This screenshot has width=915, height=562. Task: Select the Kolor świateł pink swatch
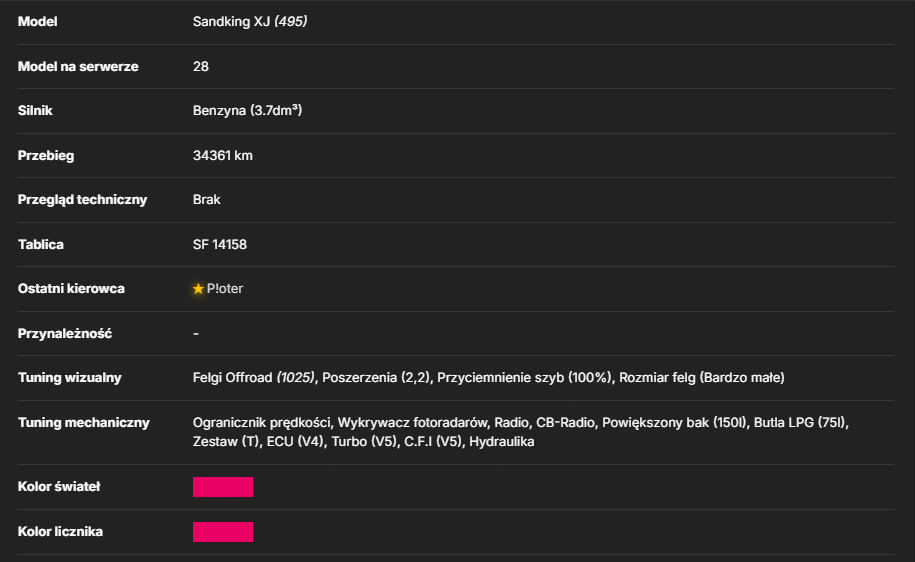tap(223, 487)
